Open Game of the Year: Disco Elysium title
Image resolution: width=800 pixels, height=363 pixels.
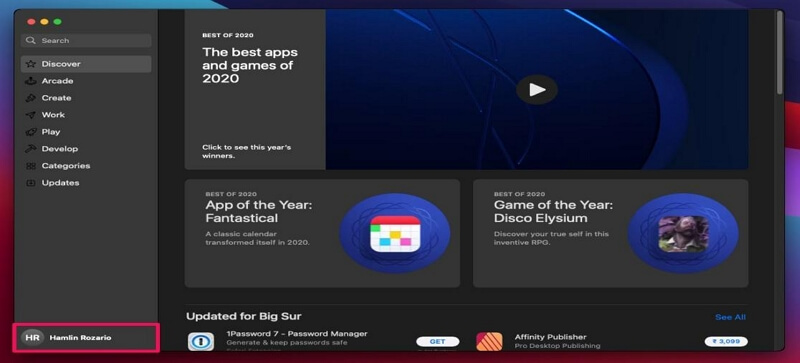pyautogui.click(x=554, y=211)
